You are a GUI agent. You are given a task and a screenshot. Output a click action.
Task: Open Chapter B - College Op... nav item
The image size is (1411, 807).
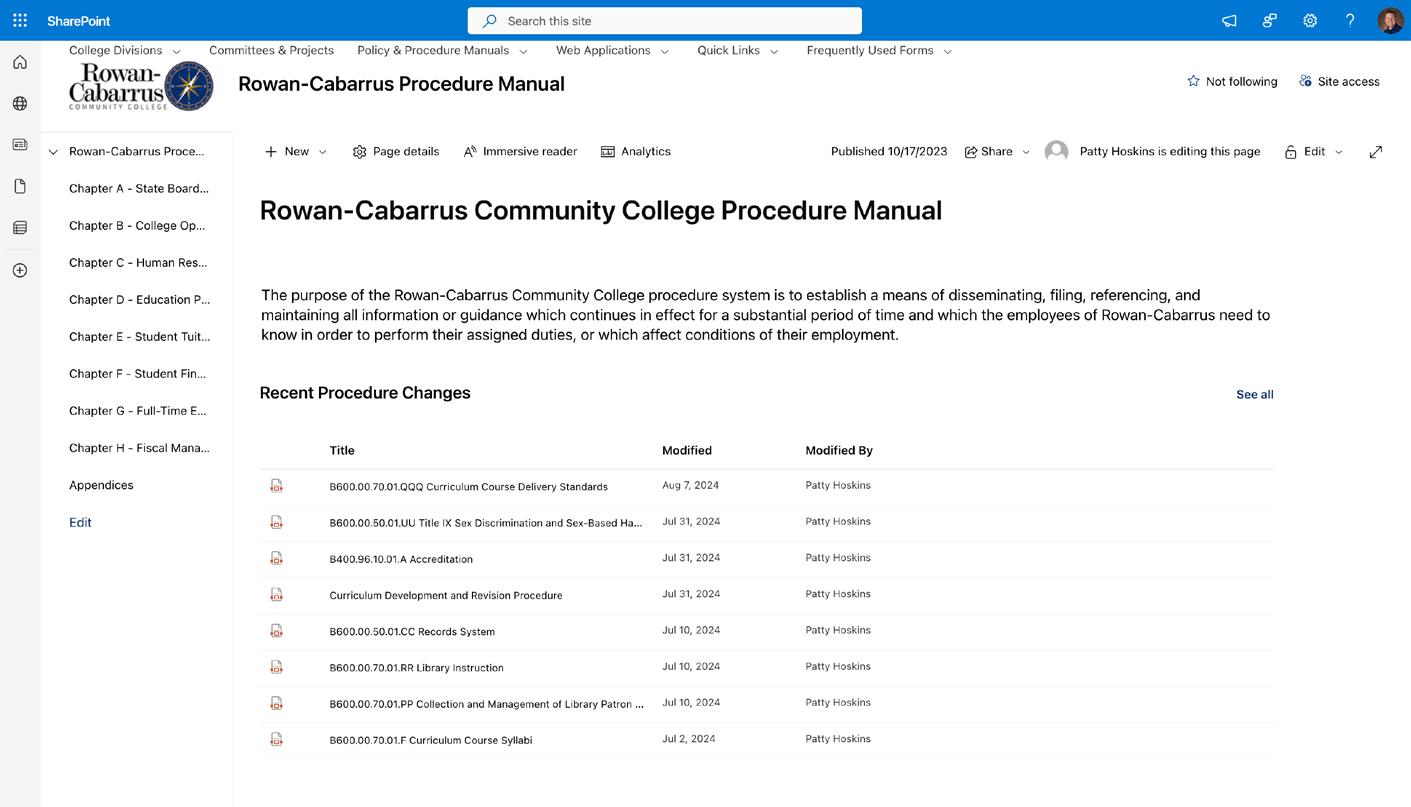coord(137,225)
